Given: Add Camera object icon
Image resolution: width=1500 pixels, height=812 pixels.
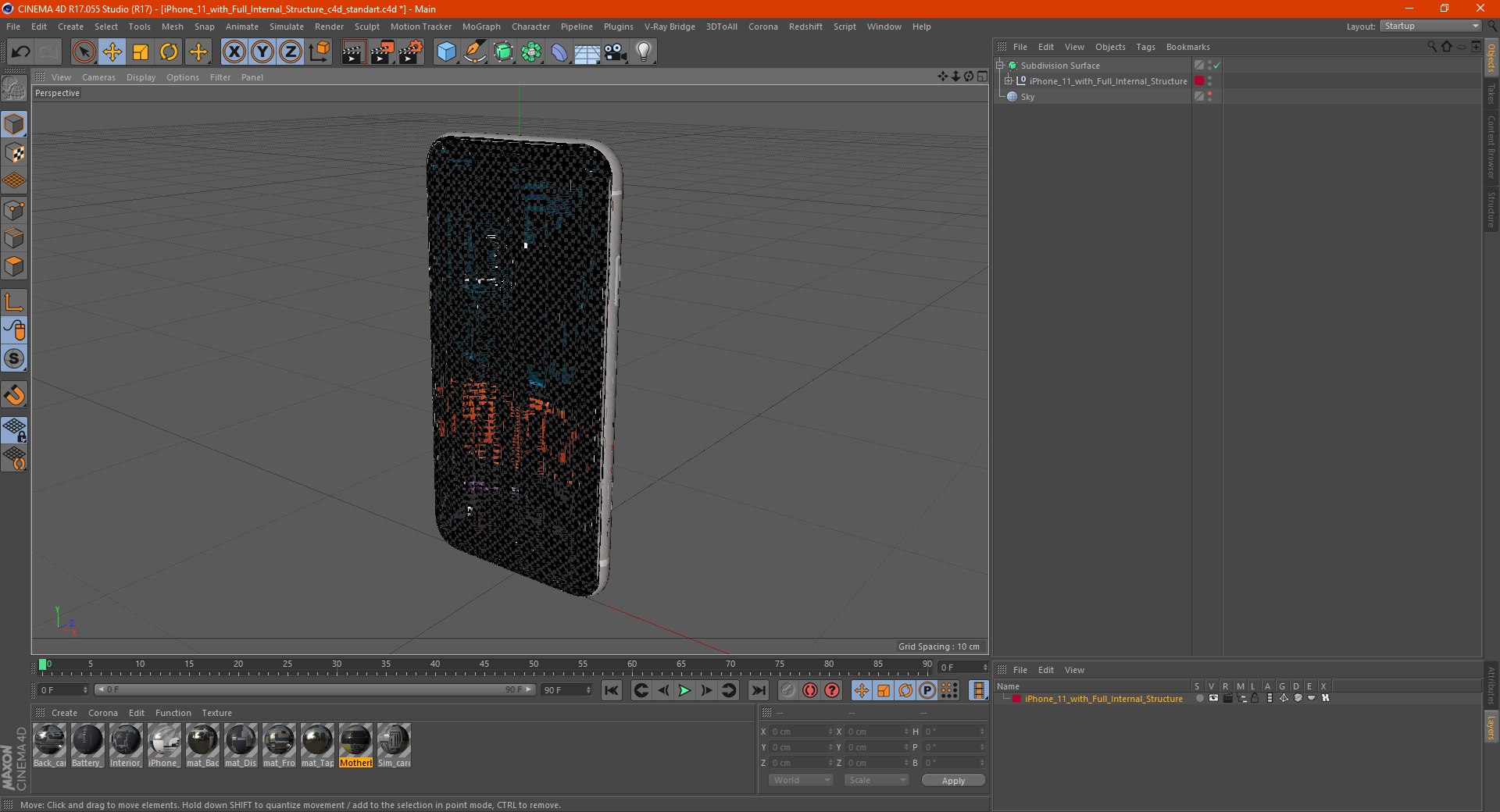Looking at the screenshot, I should (616, 52).
